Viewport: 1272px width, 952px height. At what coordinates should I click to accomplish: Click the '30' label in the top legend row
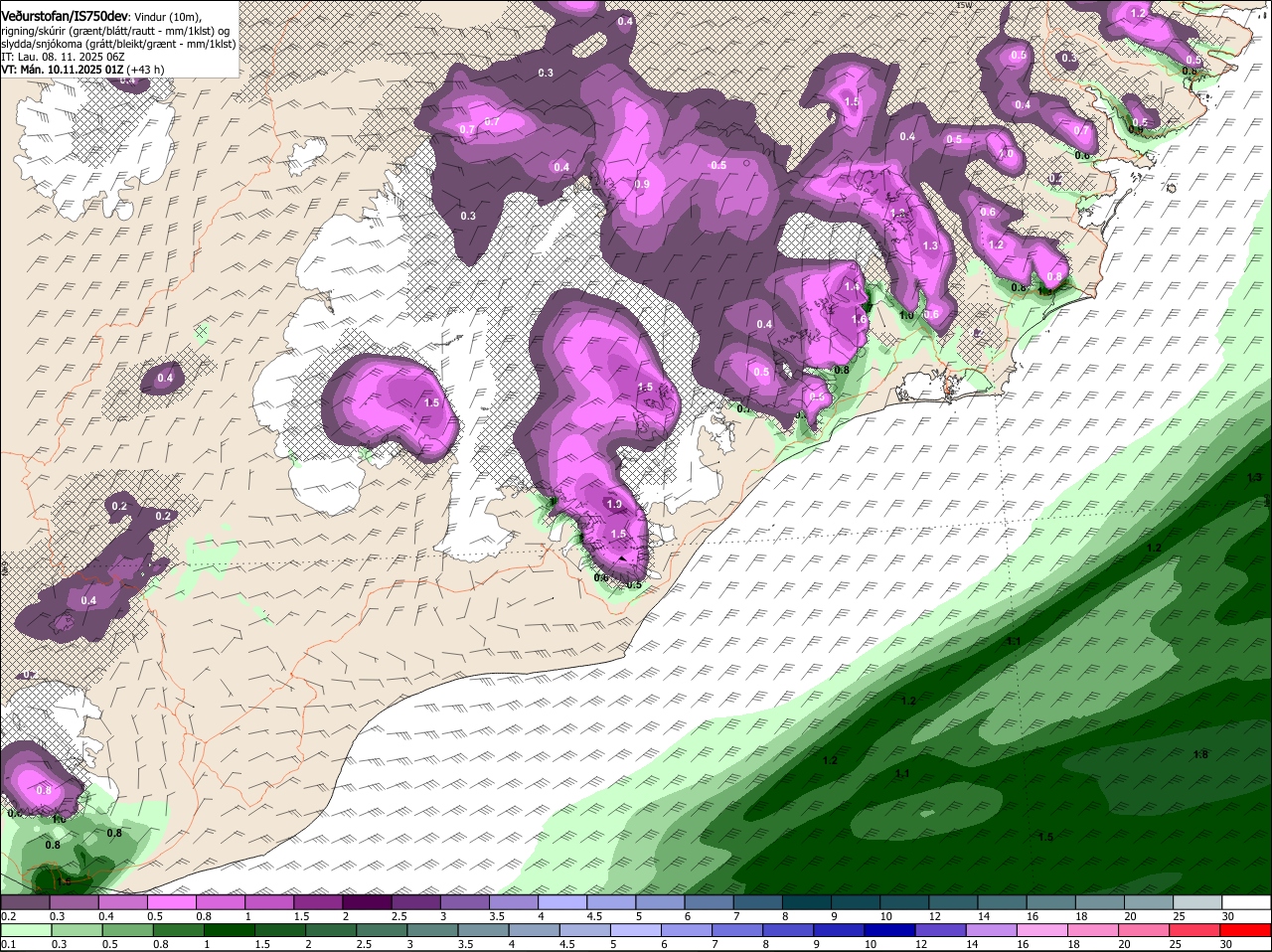click(1228, 916)
